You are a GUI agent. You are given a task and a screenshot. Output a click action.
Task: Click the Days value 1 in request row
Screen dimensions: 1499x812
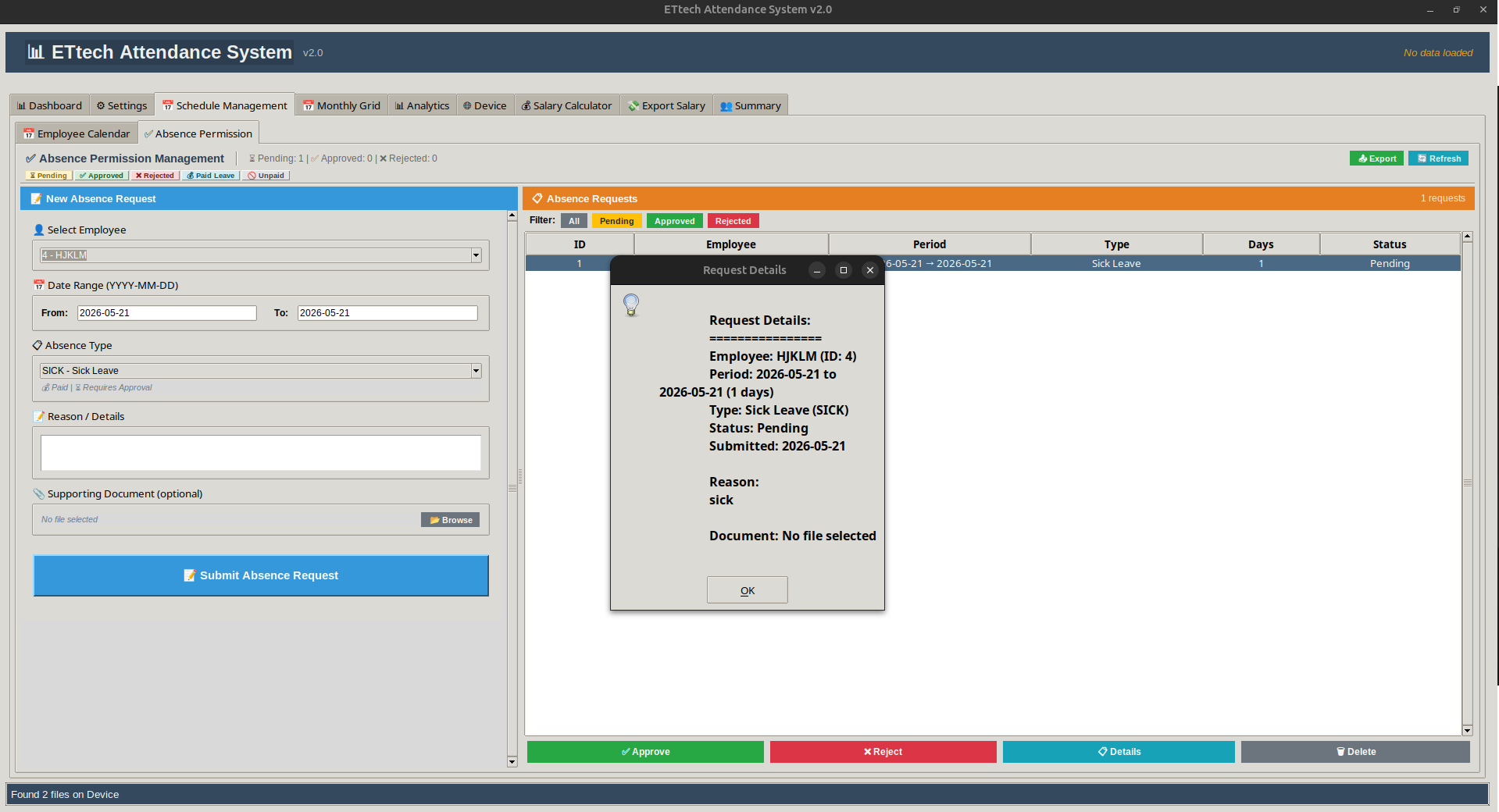1261,264
